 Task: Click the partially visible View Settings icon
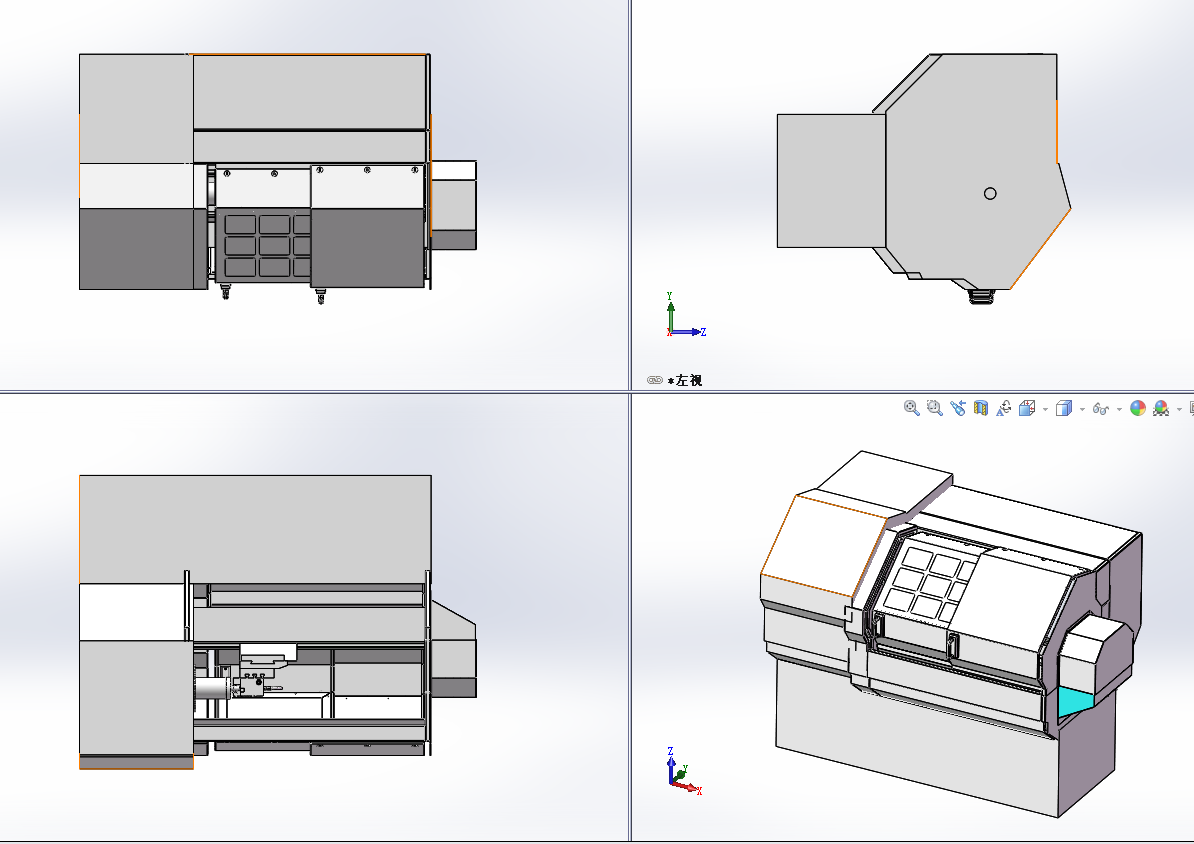click(1190, 408)
